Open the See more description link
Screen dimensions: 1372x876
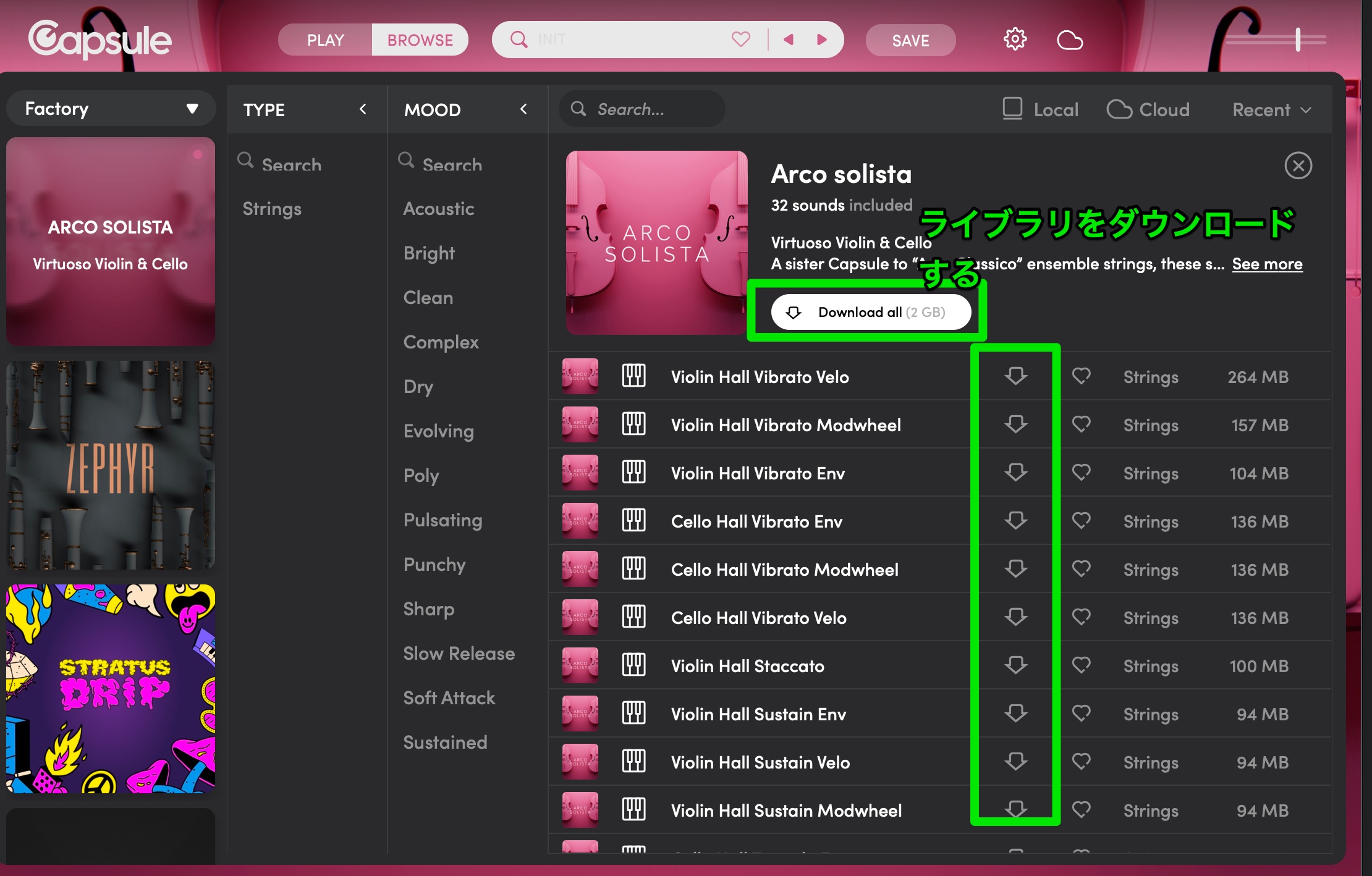pyautogui.click(x=1267, y=264)
